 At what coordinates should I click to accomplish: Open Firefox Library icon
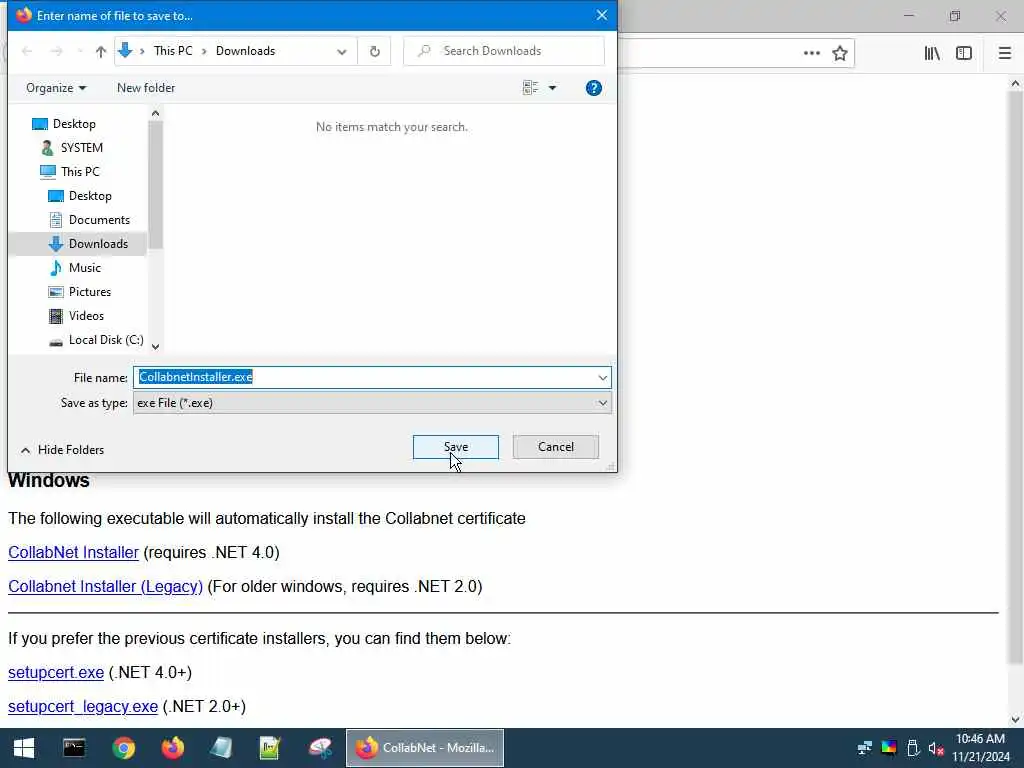[x=932, y=53]
